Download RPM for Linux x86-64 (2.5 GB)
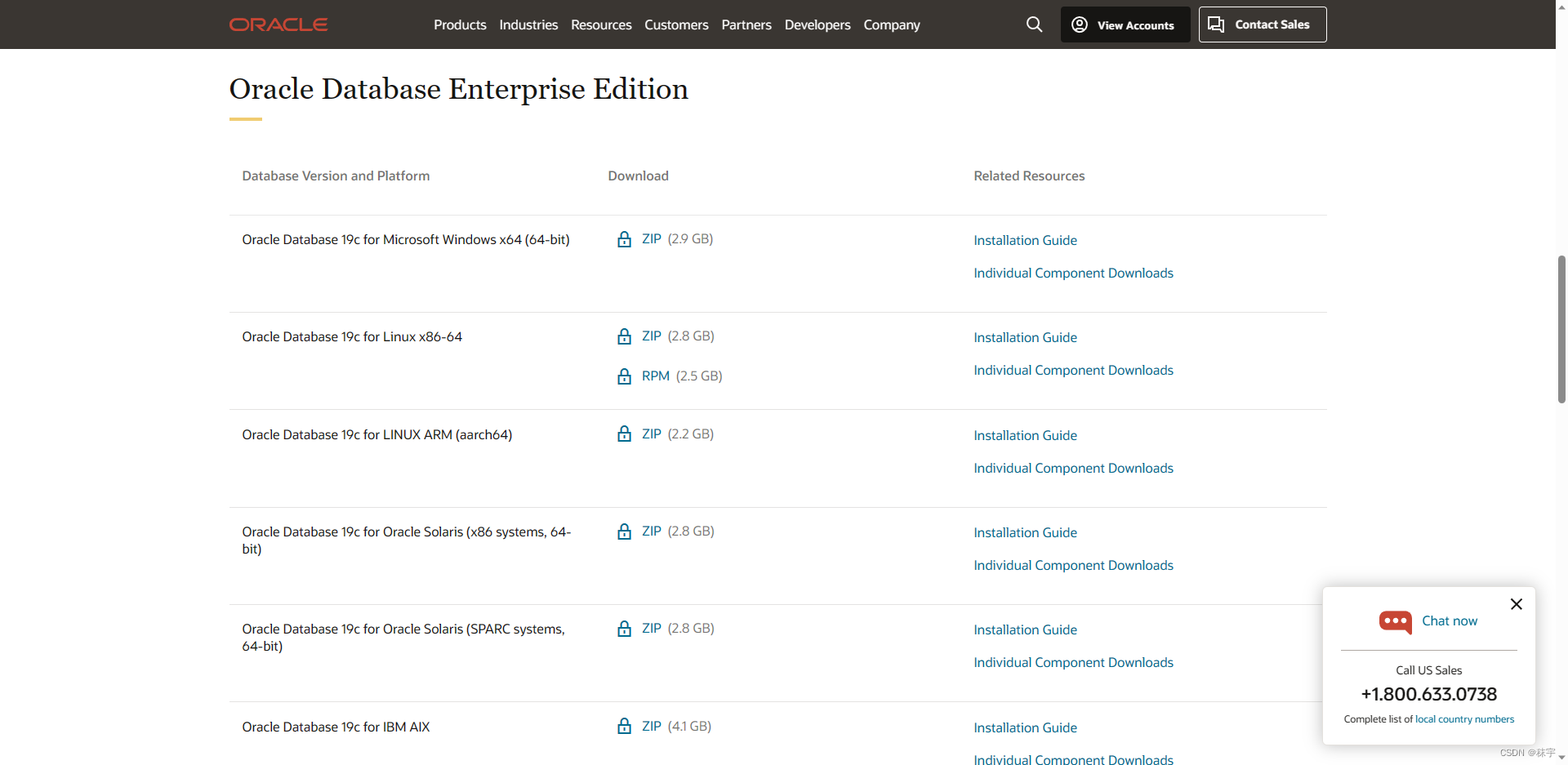 click(656, 376)
